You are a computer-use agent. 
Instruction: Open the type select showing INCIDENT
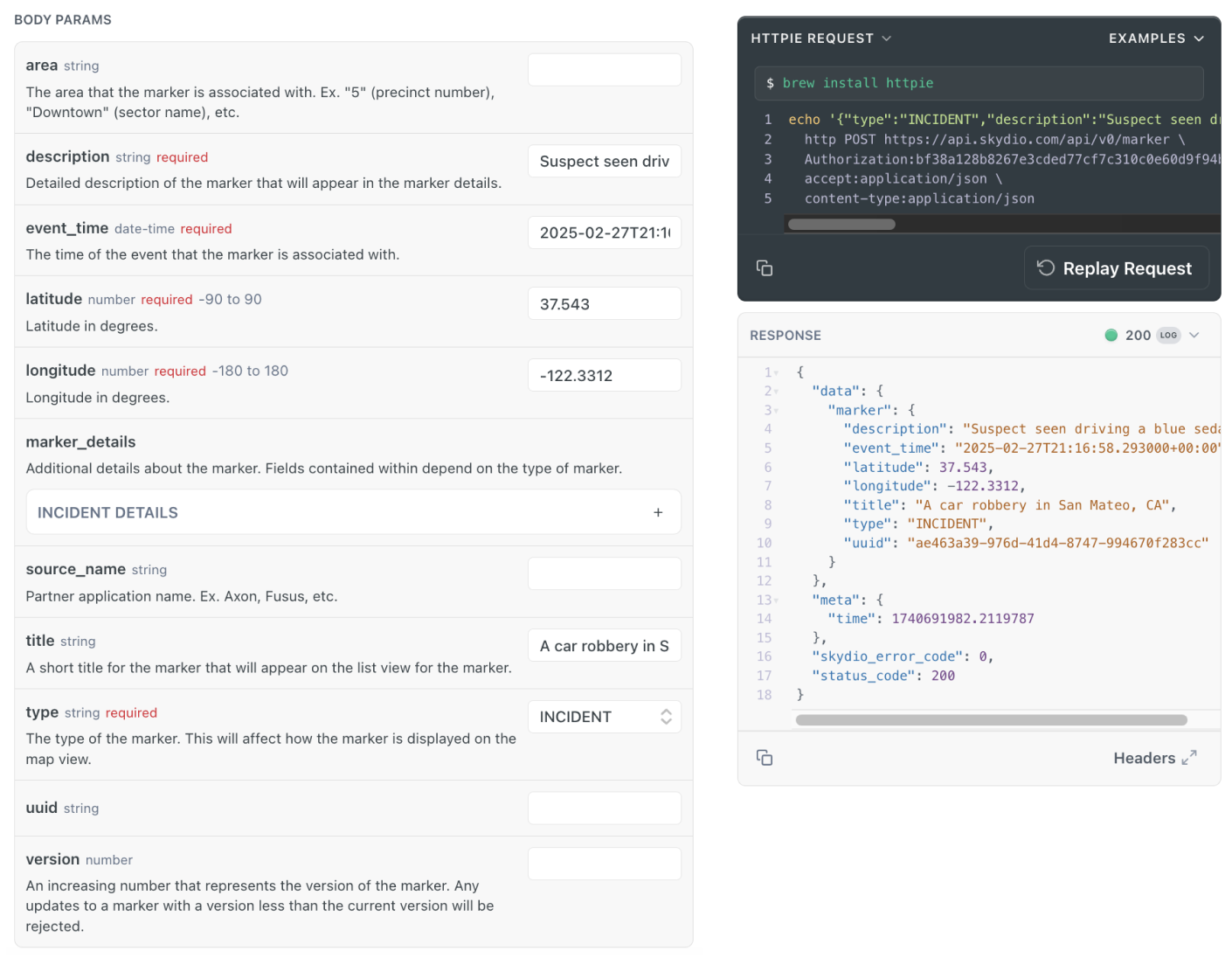point(604,717)
